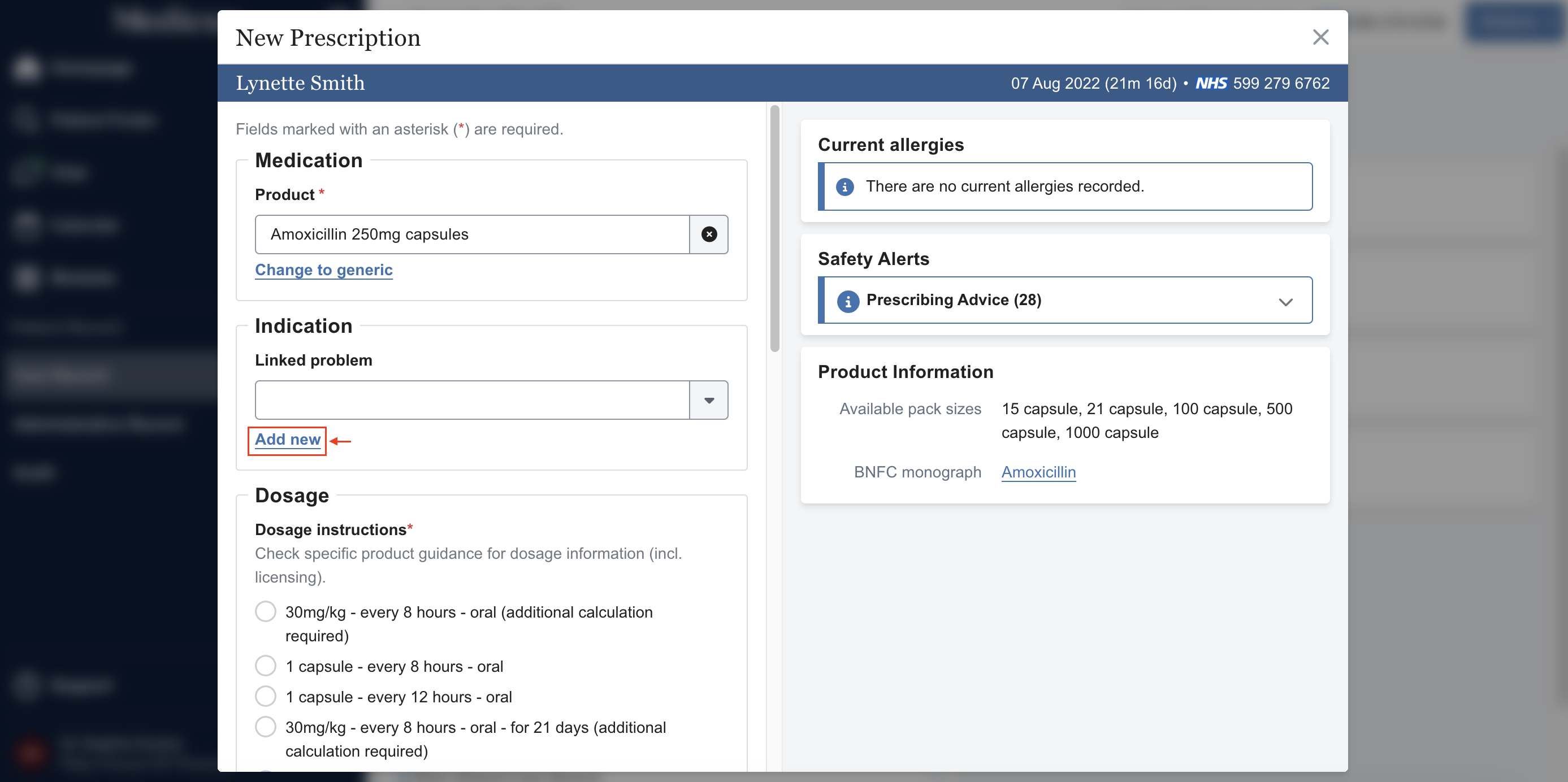Select 30mg/kg every 8 hours oral option
This screenshot has height=782, width=1568.
[266, 611]
